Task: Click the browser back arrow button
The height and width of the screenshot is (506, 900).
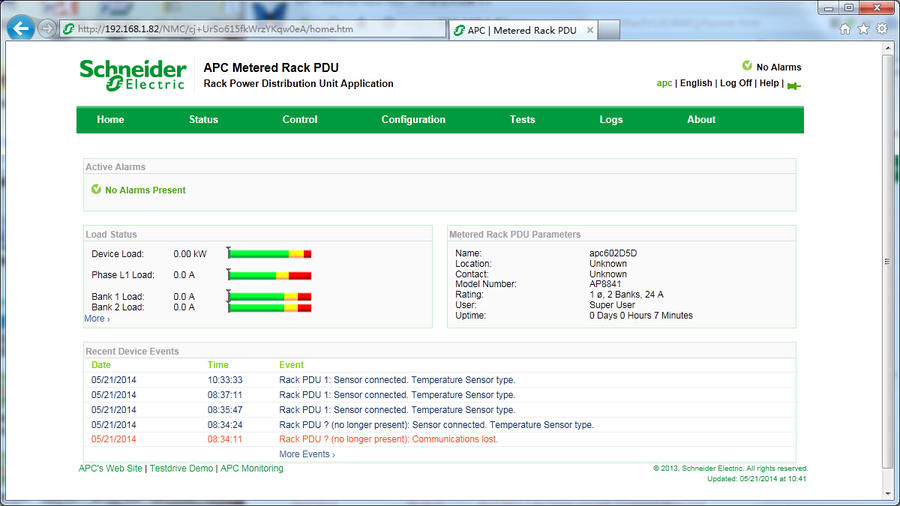Action: pyautogui.click(x=20, y=29)
